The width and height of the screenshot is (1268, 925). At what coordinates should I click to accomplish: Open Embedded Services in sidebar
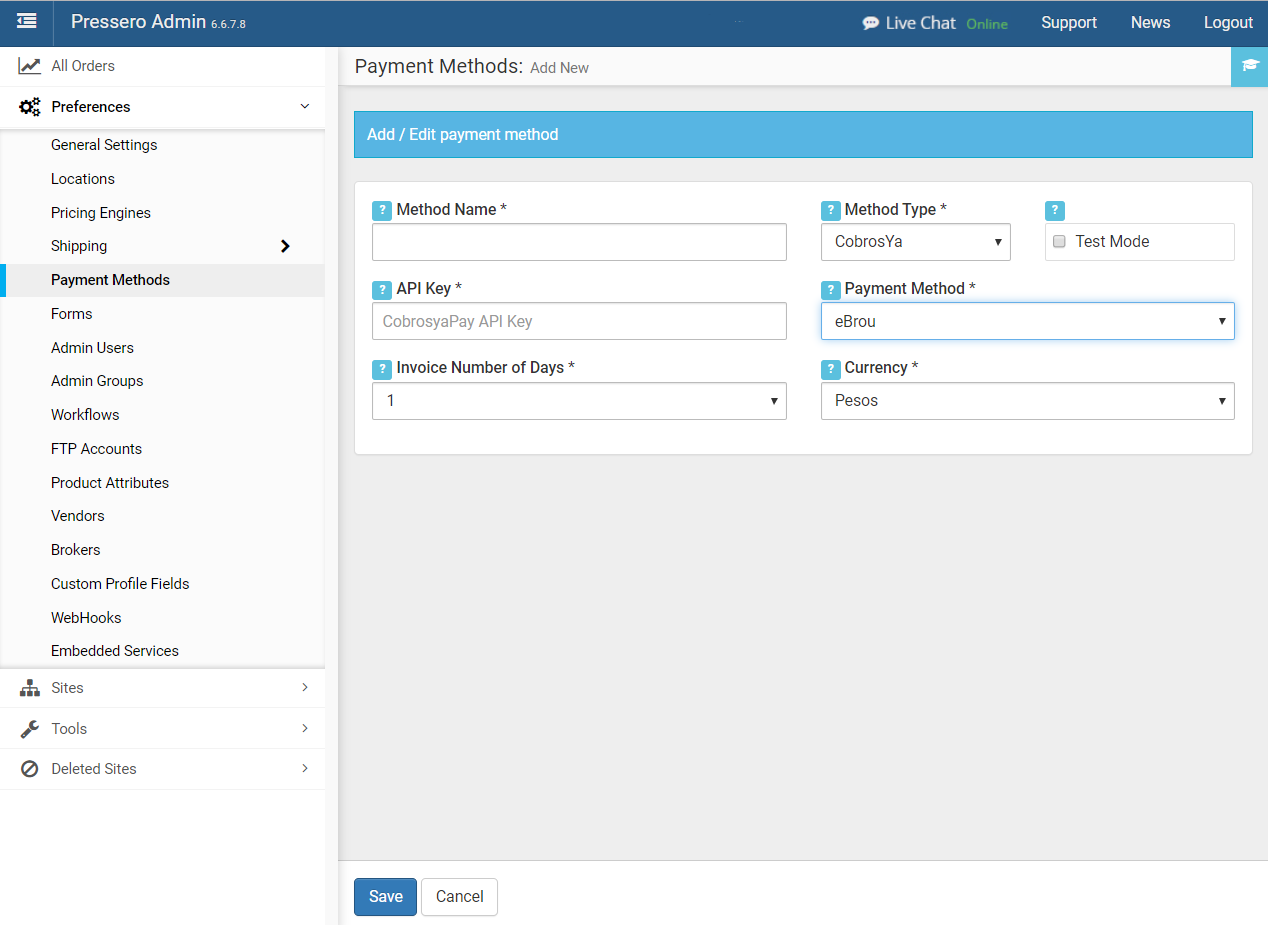click(115, 651)
